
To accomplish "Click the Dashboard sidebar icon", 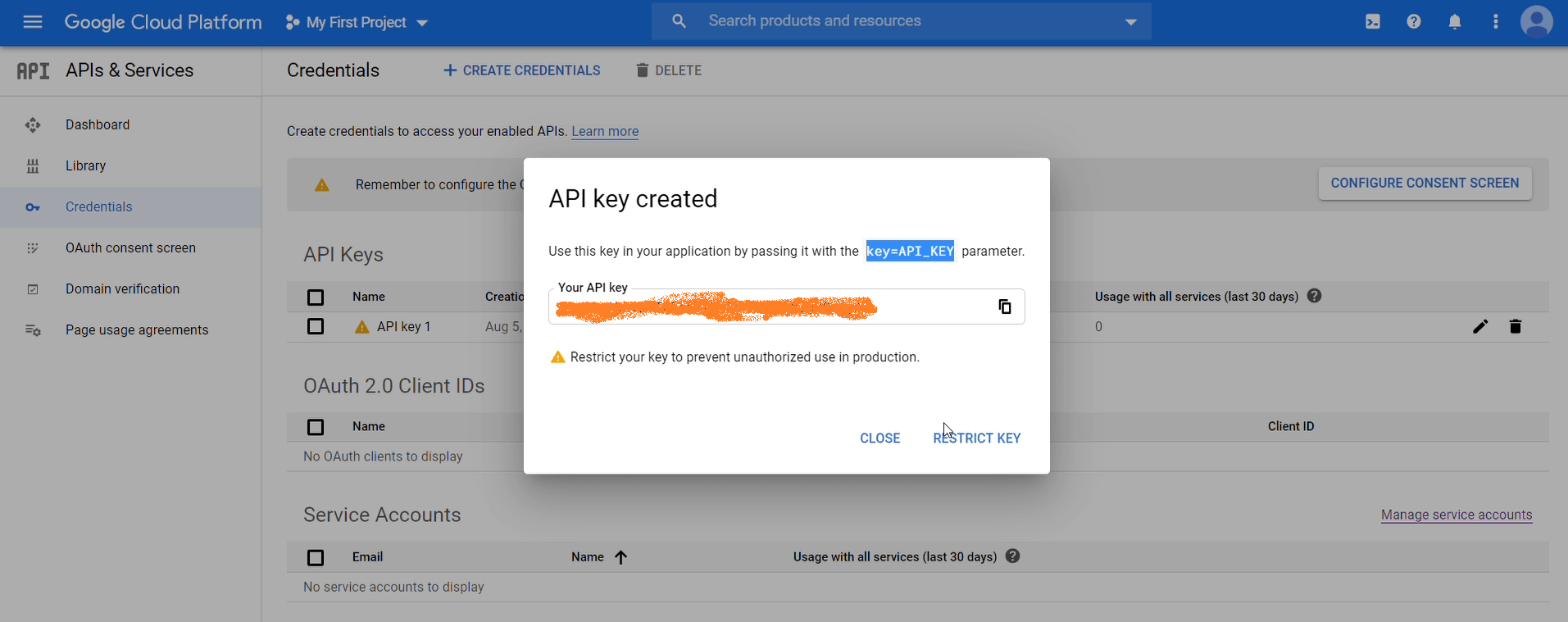I will (33, 125).
